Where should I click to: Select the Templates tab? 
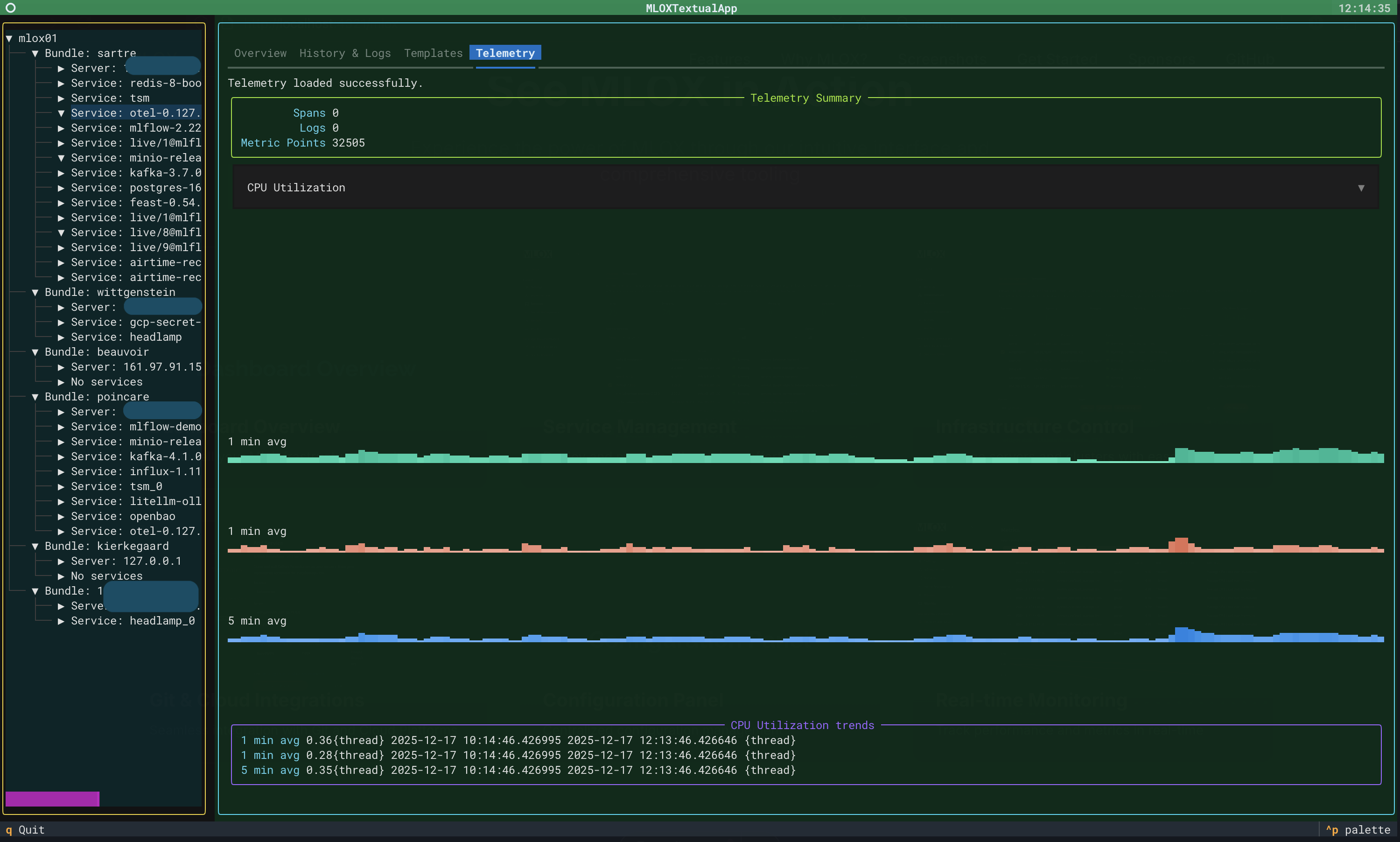(x=433, y=53)
